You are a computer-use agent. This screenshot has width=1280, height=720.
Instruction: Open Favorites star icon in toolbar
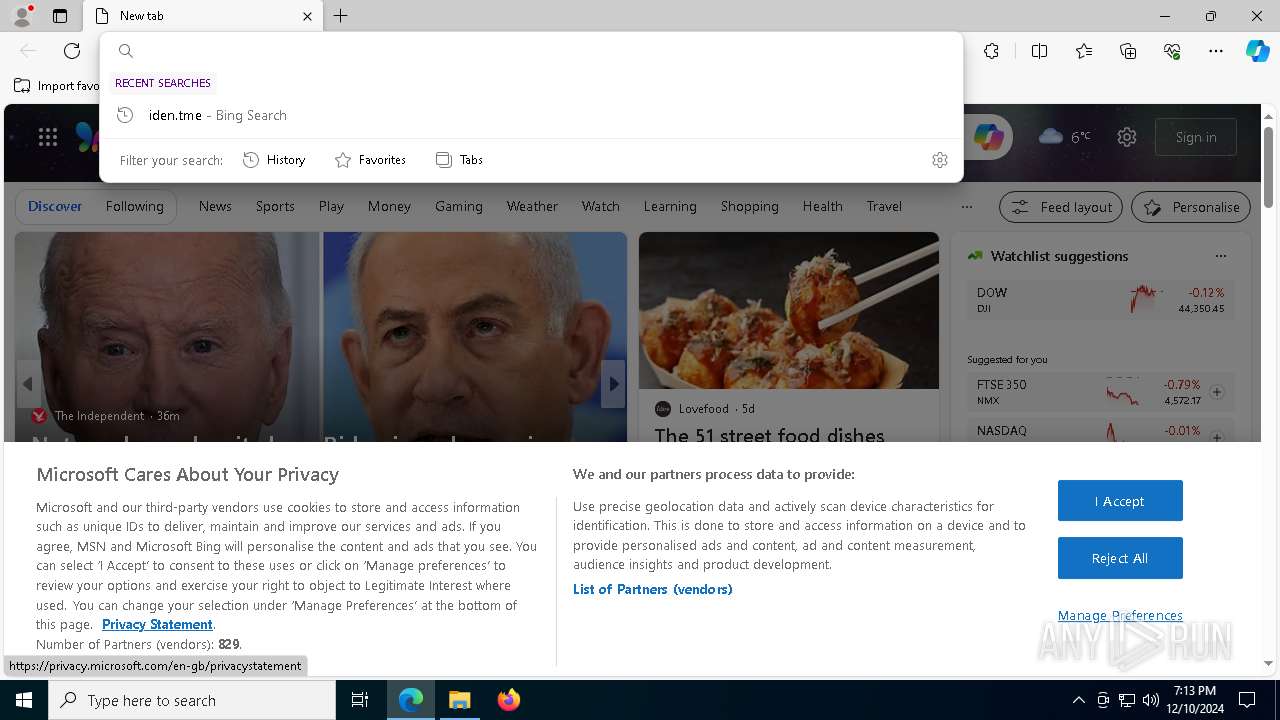tap(1084, 51)
